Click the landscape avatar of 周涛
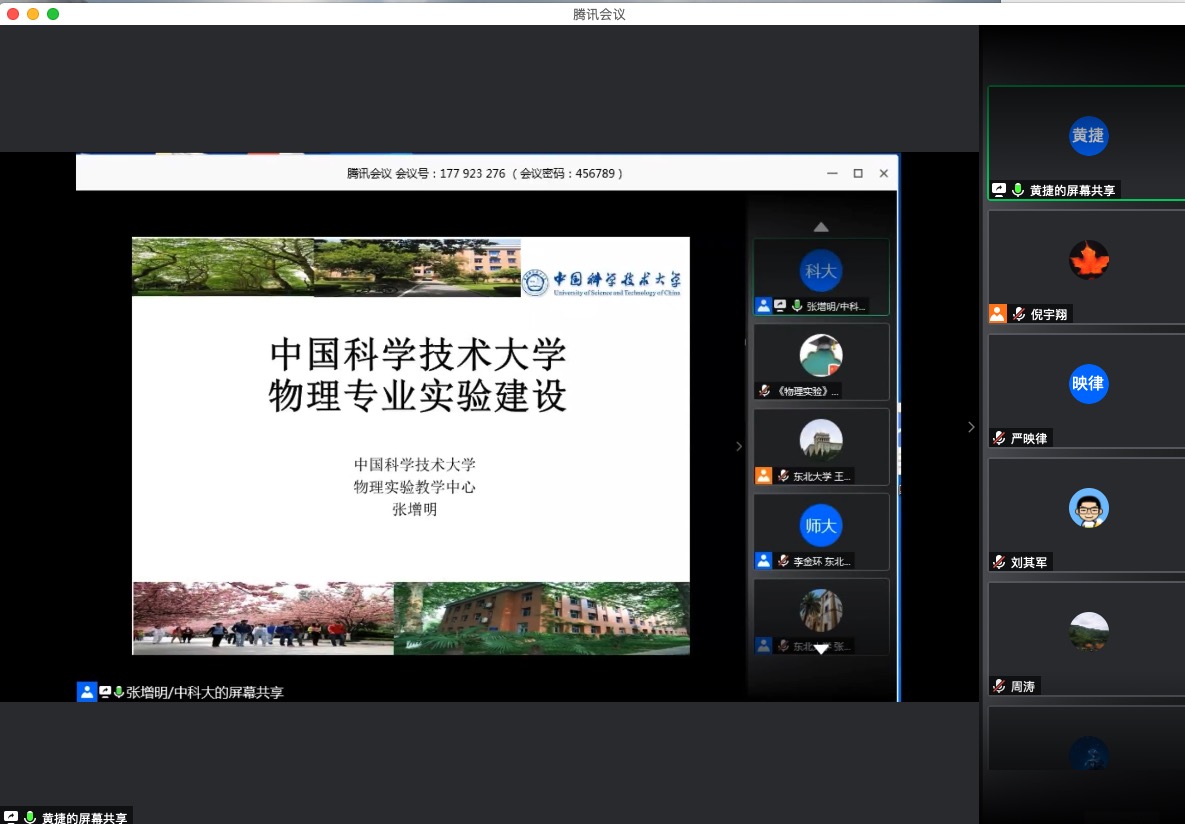 coord(1088,632)
